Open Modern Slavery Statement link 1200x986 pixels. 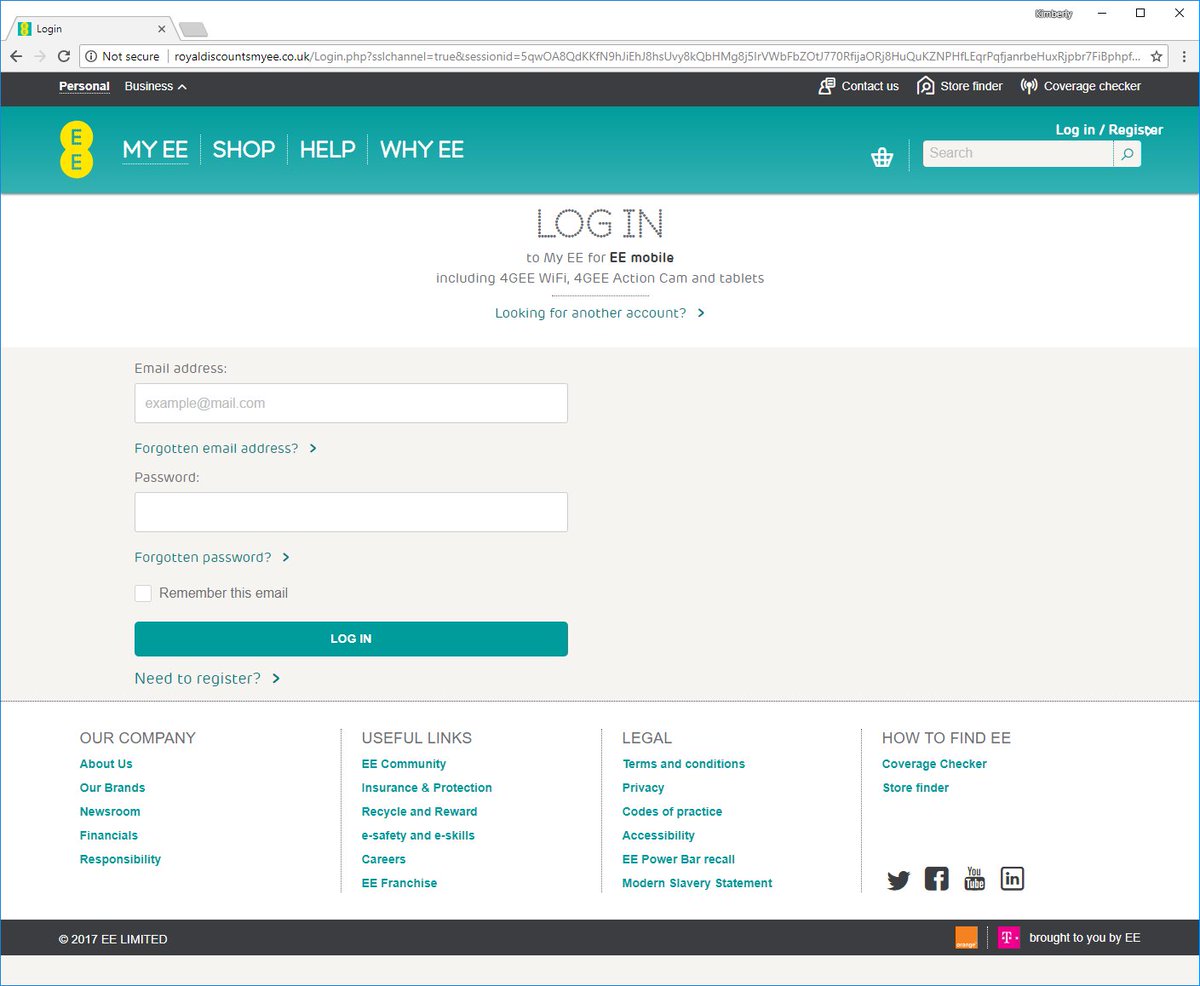[697, 884]
